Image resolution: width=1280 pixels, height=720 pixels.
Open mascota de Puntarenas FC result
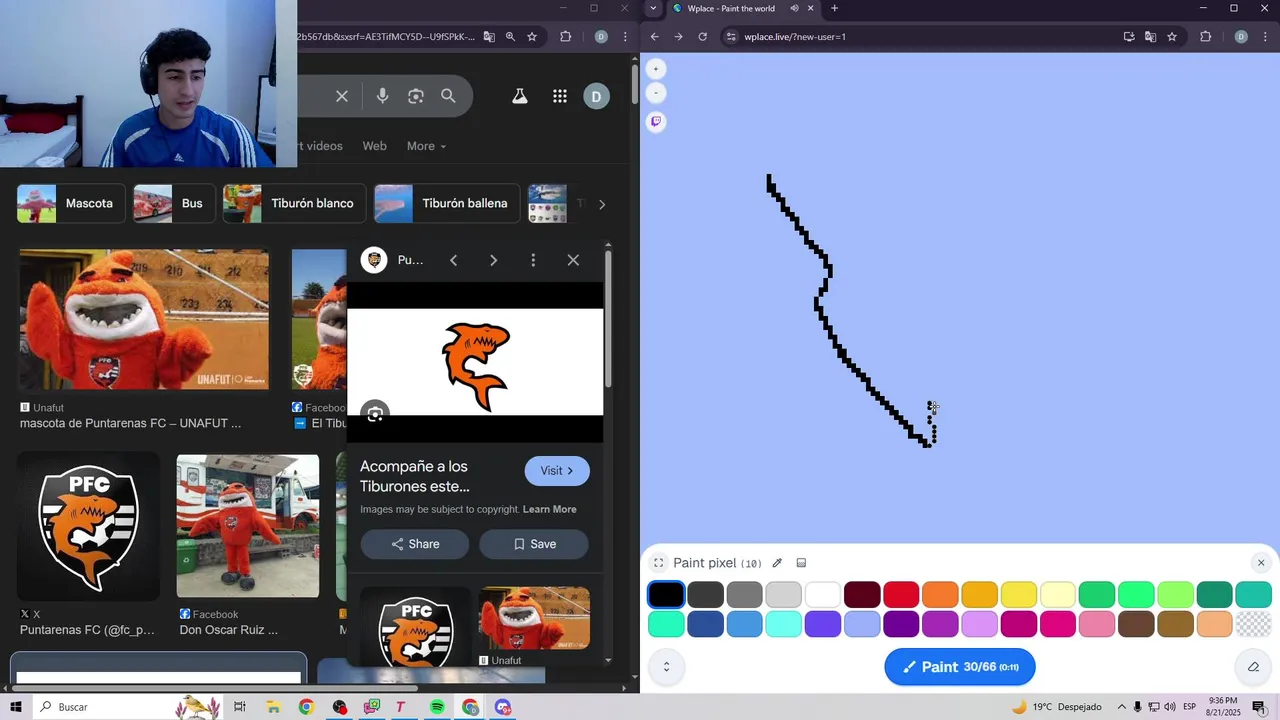[x=144, y=319]
